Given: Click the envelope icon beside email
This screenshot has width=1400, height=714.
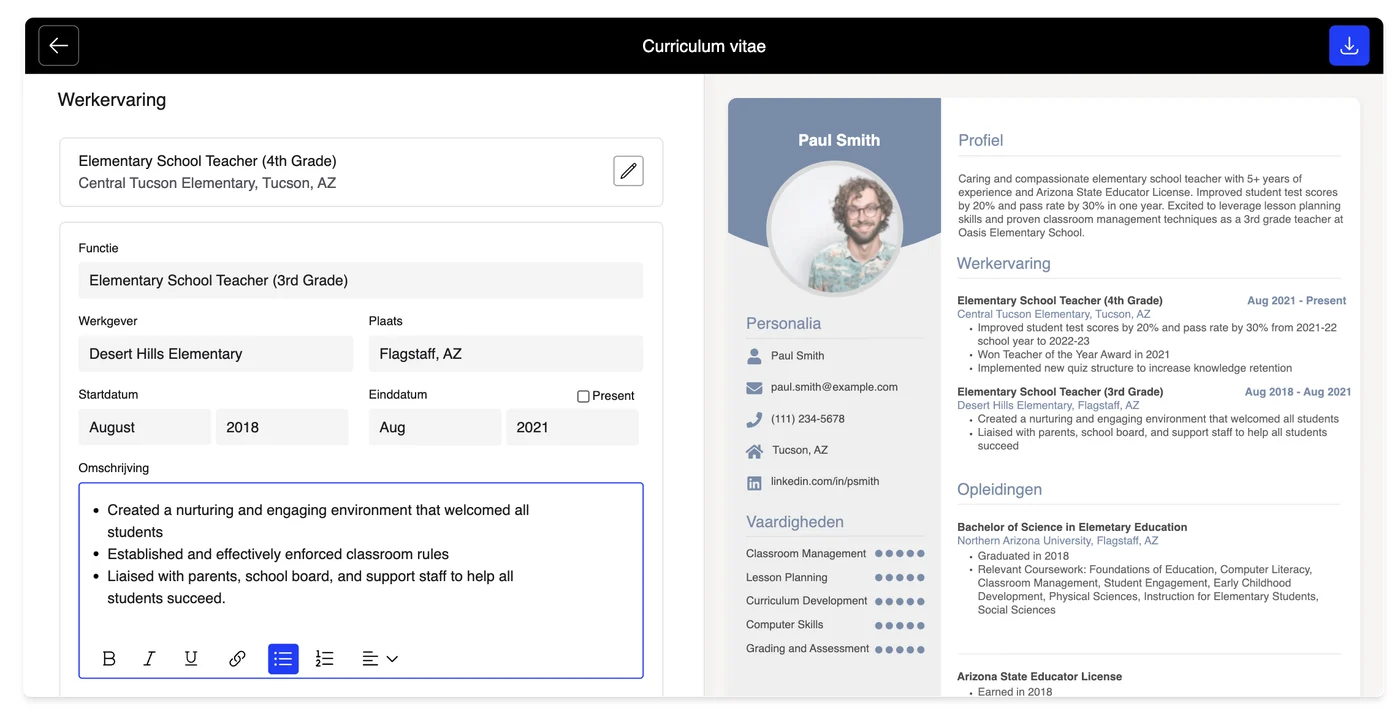Looking at the screenshot, I should coord(754,388).
